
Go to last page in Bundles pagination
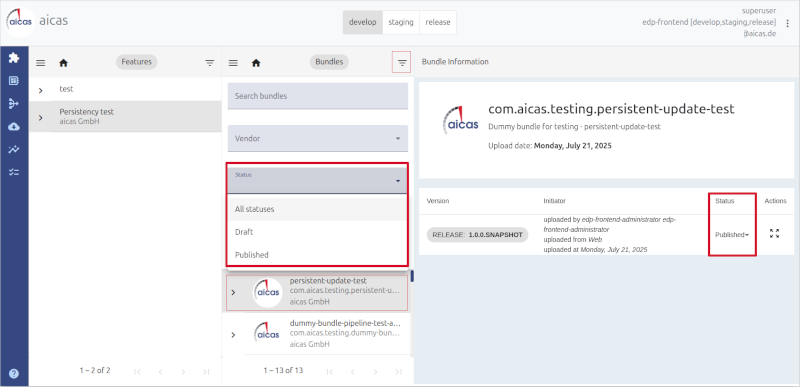pyautogui.click(x=398, y=371)
